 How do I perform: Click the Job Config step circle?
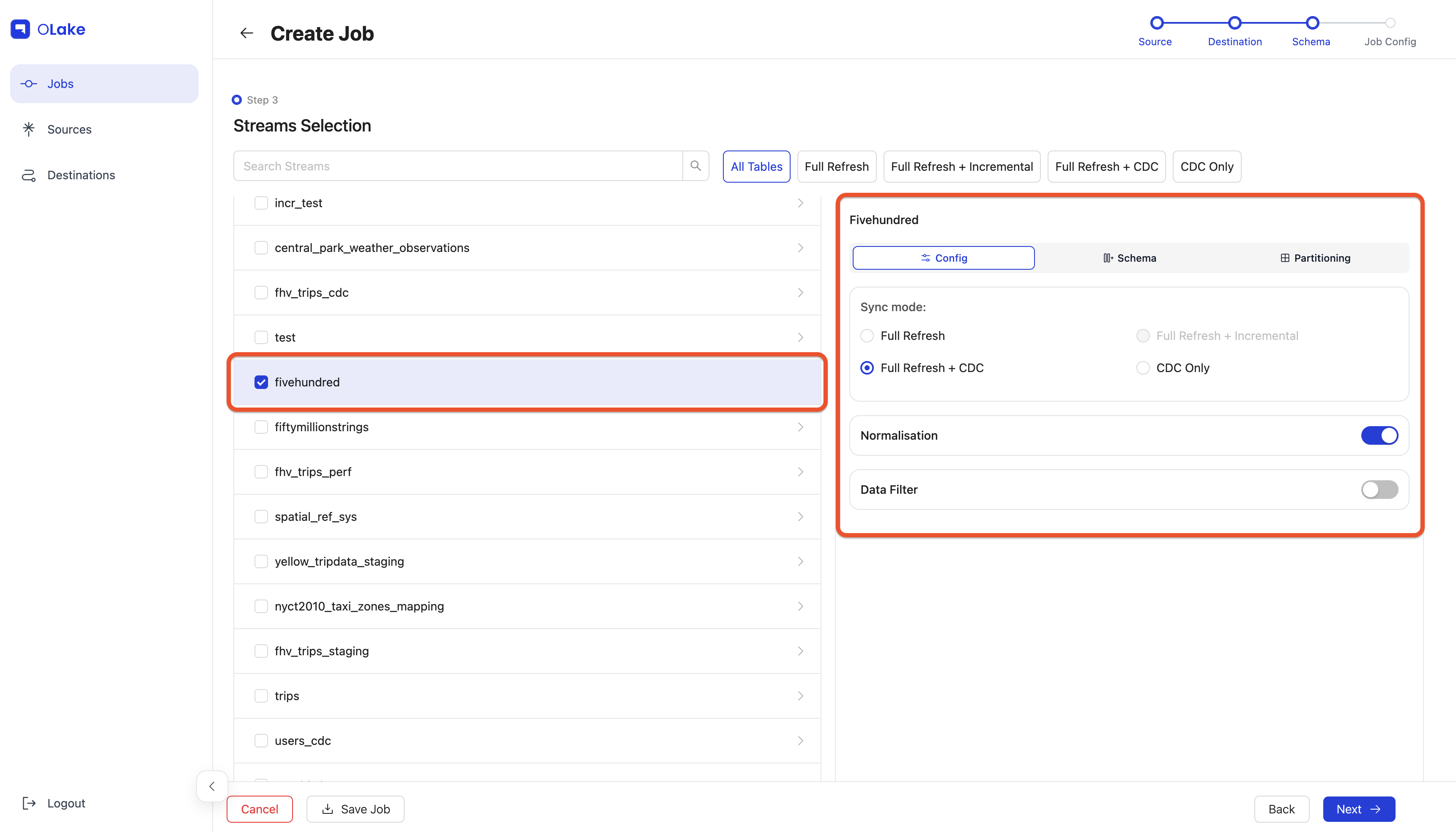pos(1391,23)
